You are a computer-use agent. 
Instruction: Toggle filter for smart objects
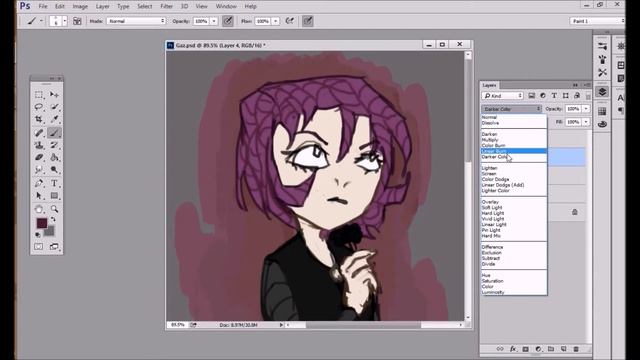577,96
